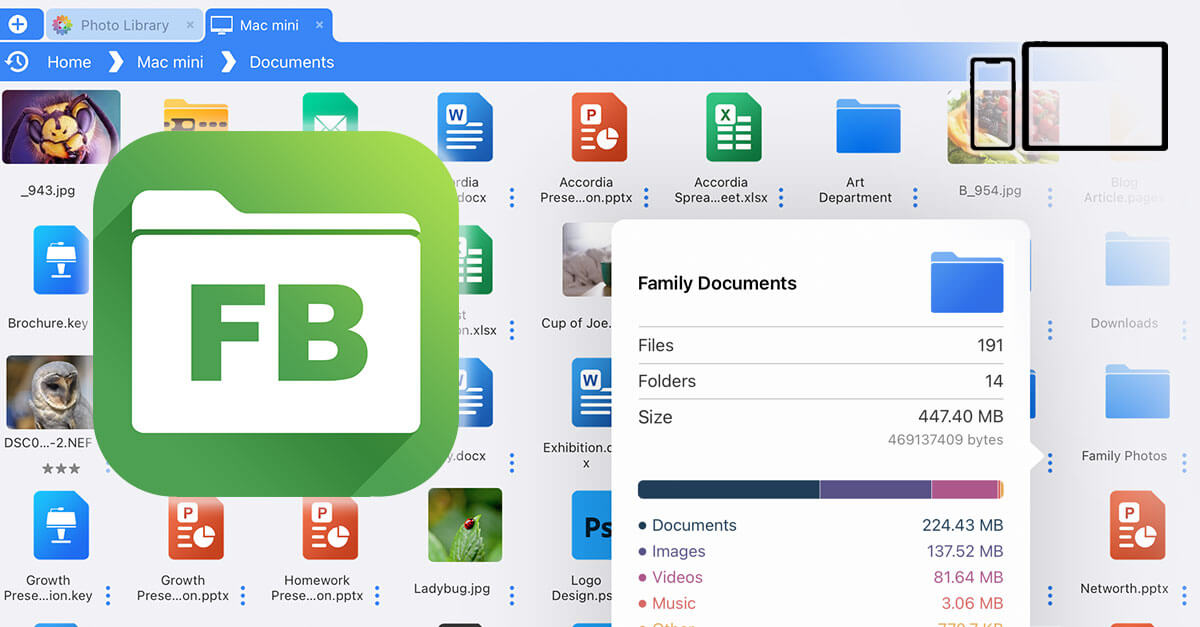Open more options for Accordia Prese...on.pptx

point(646,197)
